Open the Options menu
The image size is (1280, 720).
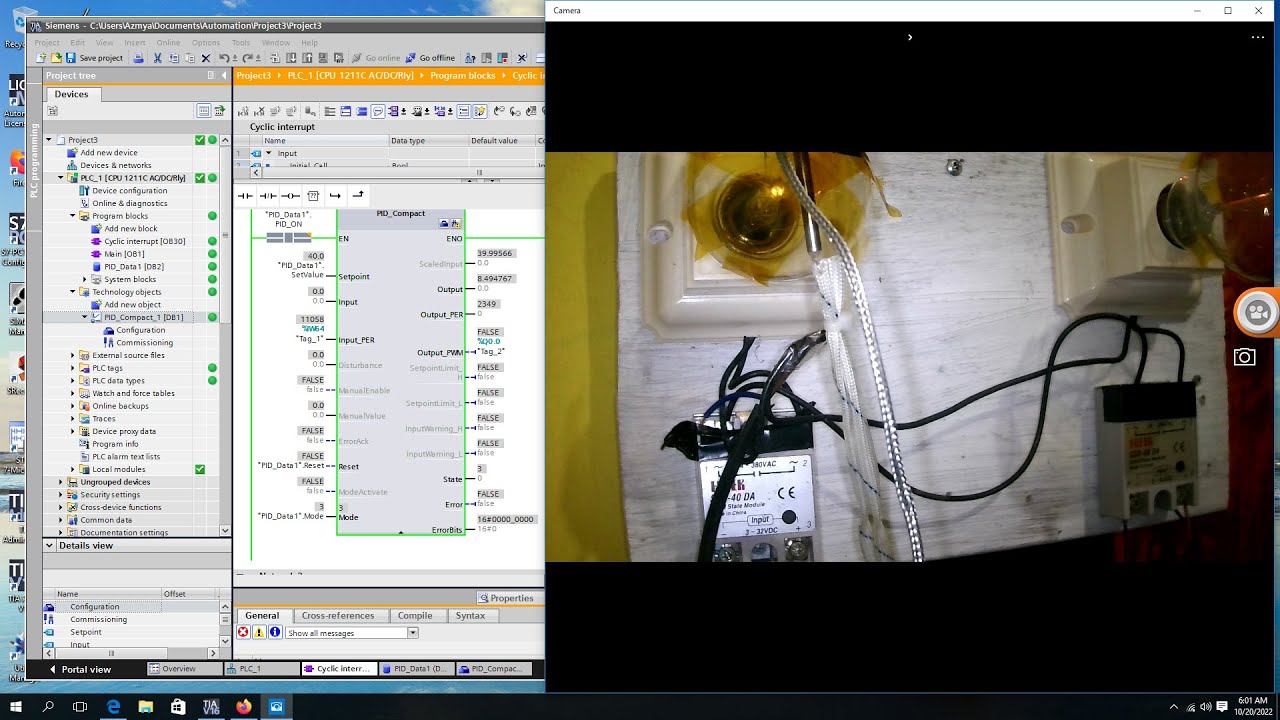206,43
